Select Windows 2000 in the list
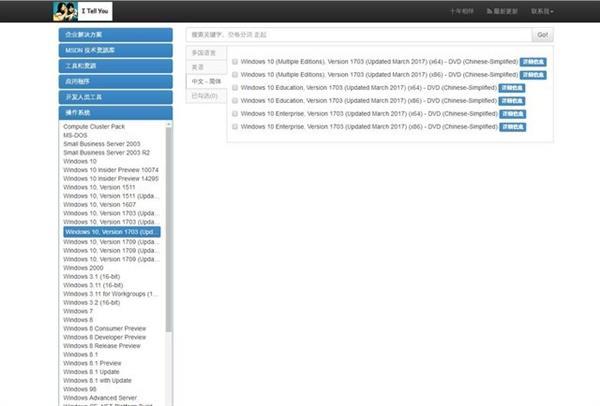Image resolution: width=600 pixels, height=406 pixels. (83, 268)
